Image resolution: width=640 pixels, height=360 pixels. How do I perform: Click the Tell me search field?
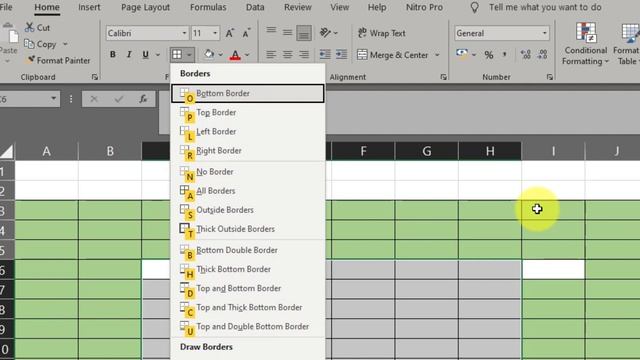(x=545, y=7)
